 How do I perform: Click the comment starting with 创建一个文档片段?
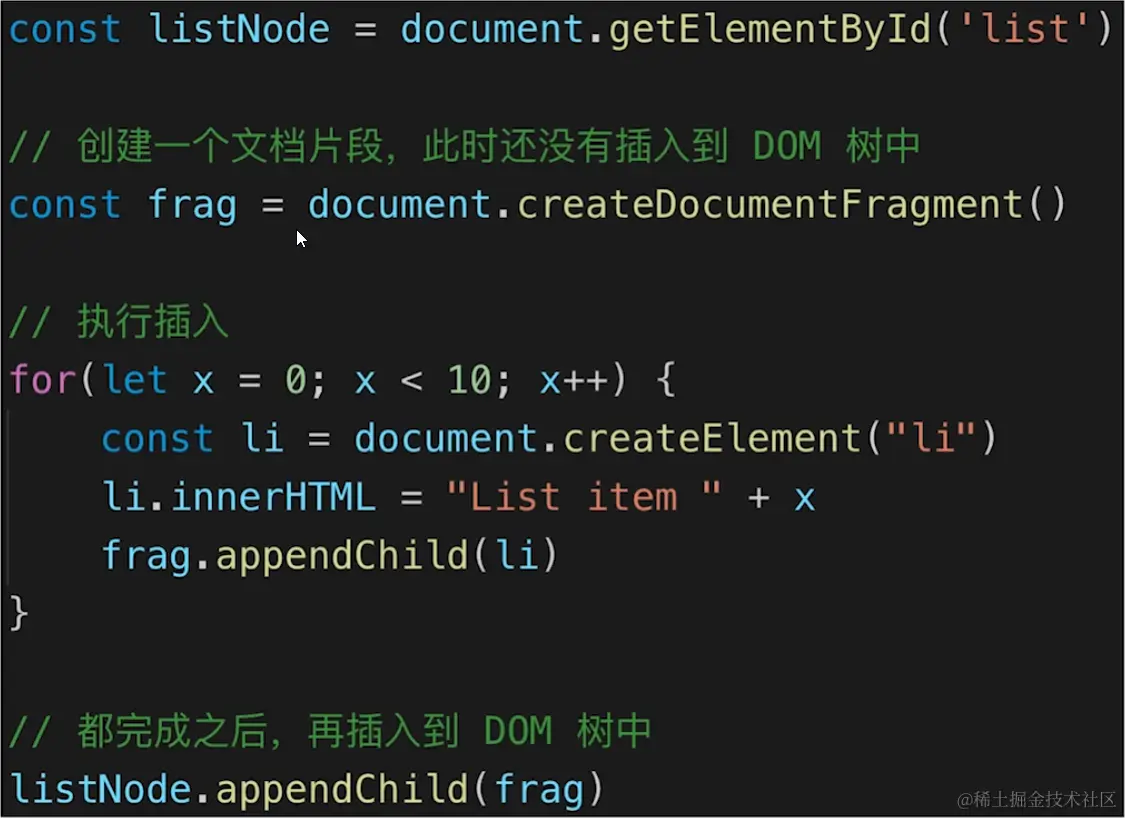[464, 146]
